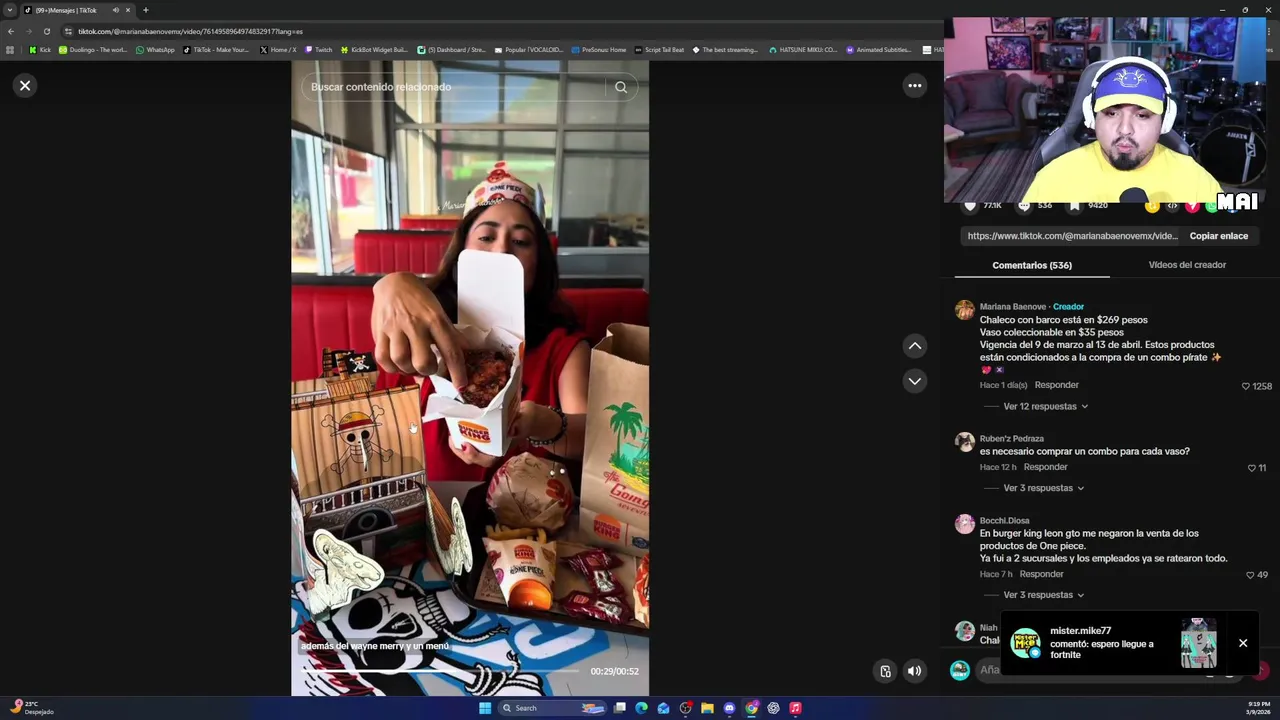Image resolution: width=1280 pixels, height=720 pixels.
Task: Expand 'Ver 3 respuestas' under Bocchi.Diosa comment
Action: point(1043,595)
